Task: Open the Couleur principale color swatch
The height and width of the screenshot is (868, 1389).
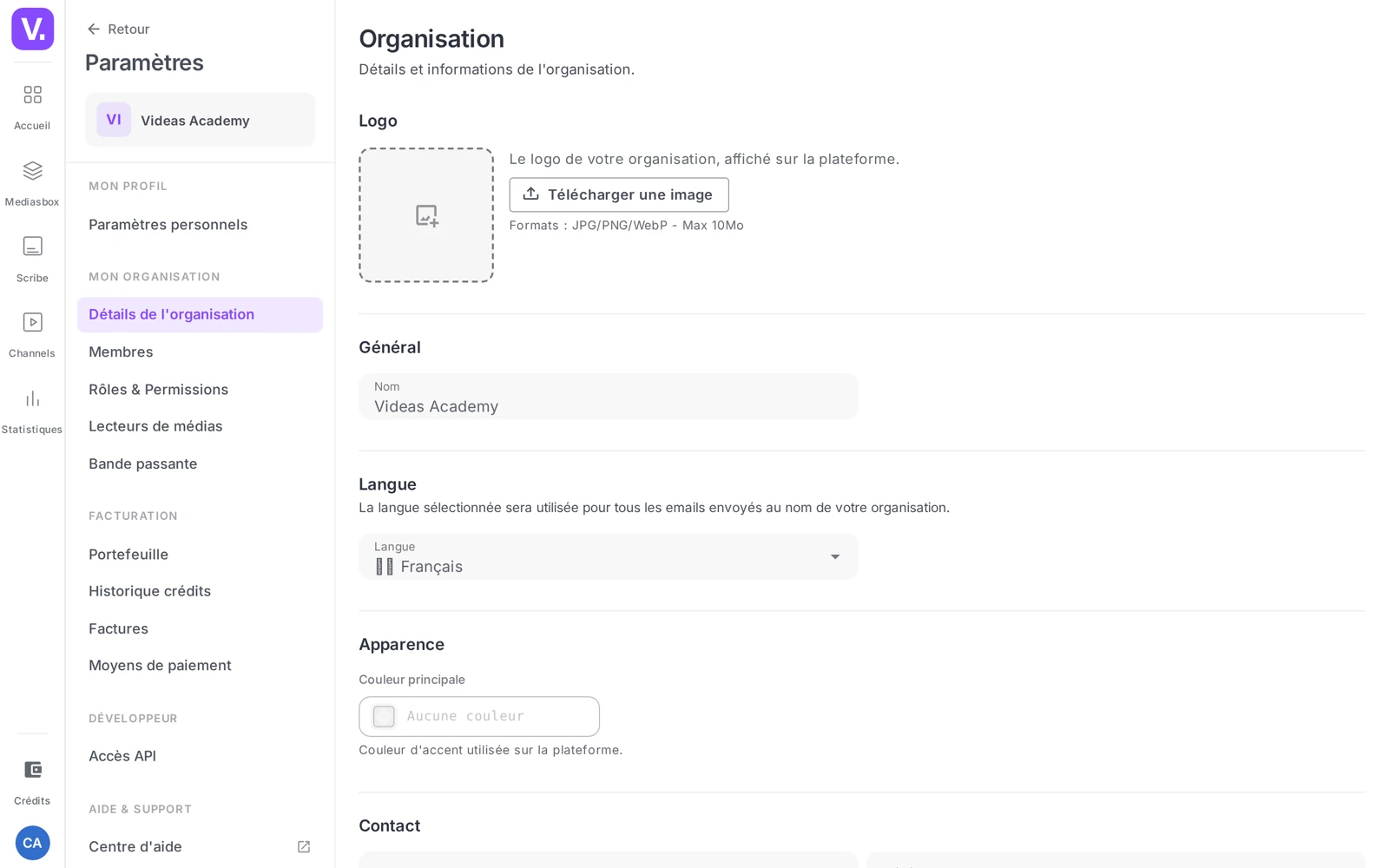Action: [384, 716]
